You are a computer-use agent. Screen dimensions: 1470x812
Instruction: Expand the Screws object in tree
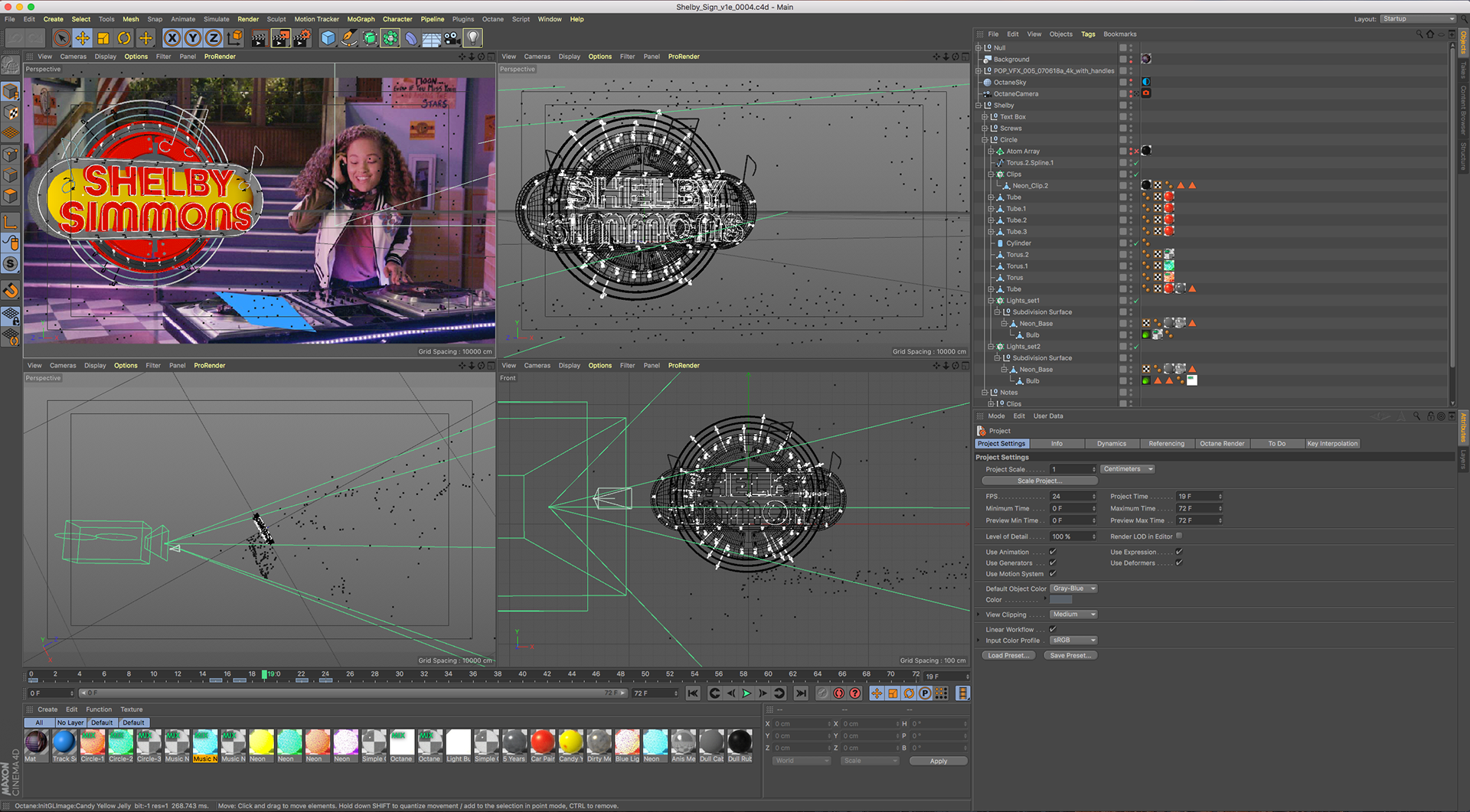(x=985, y=129)
